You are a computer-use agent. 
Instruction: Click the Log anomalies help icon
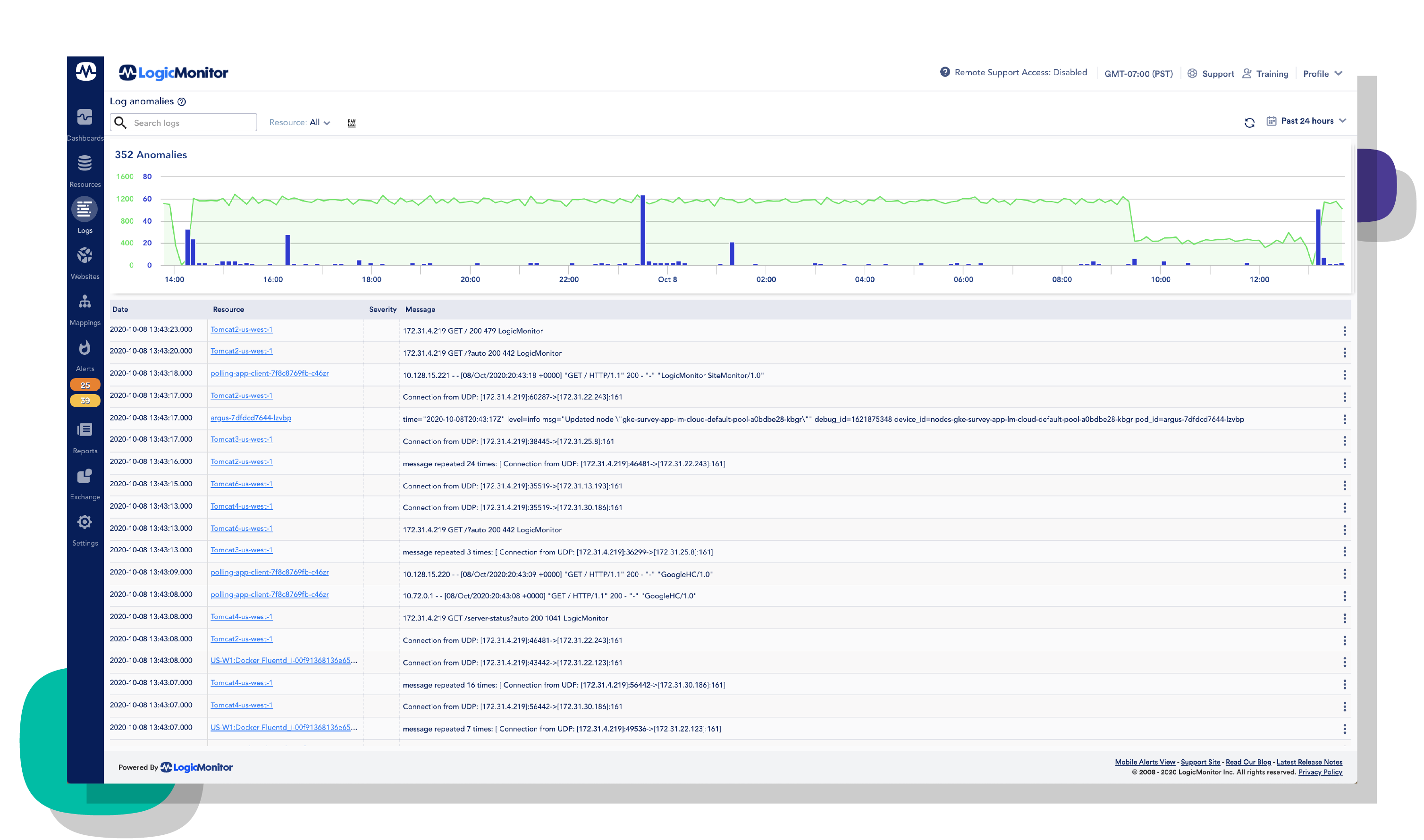tap(182, 102)
